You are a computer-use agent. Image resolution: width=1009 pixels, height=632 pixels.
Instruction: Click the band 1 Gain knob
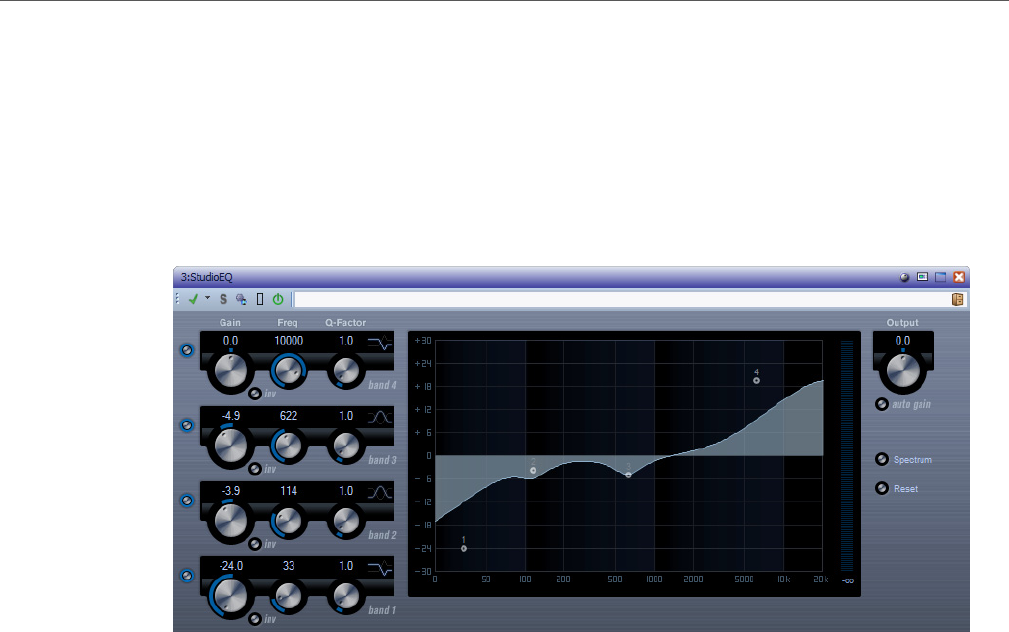(x=230, y=597)
